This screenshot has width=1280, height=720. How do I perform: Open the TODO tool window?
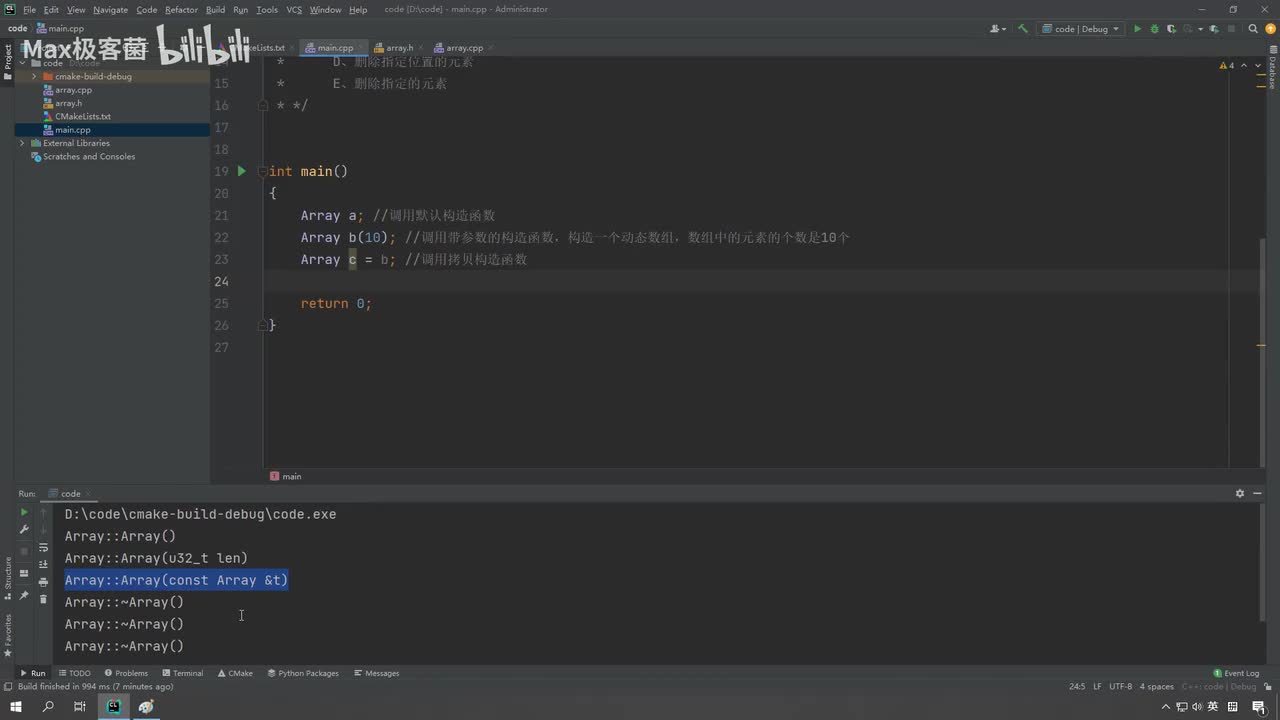point(74,673)
